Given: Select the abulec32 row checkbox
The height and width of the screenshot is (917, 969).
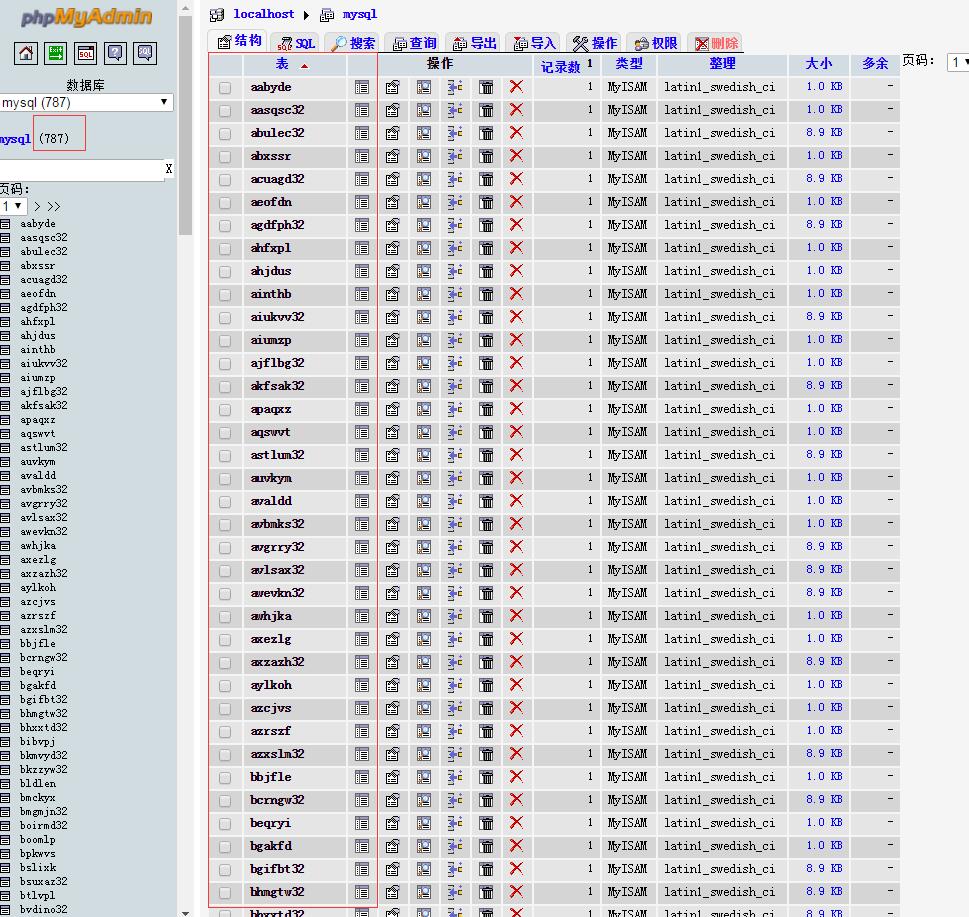Looking at the screenshot, I should coord(225,133).
